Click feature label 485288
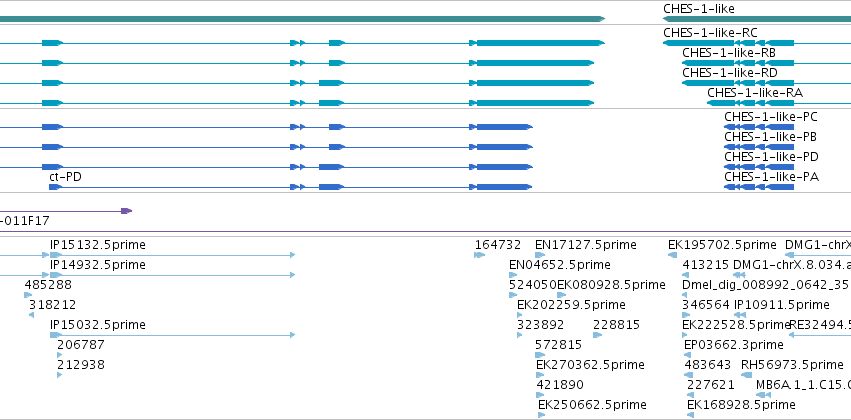Screen dimensions: 851x420 48,285
